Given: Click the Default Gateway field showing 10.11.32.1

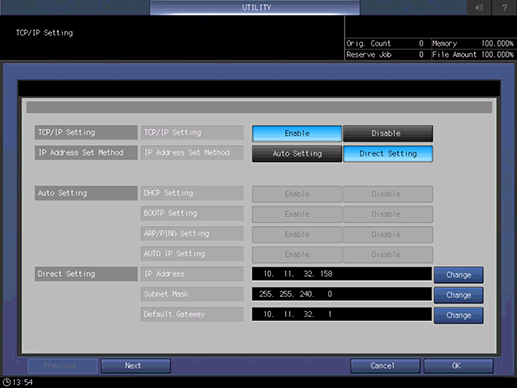Looking at the screenshot, I should tap(342, 314).
